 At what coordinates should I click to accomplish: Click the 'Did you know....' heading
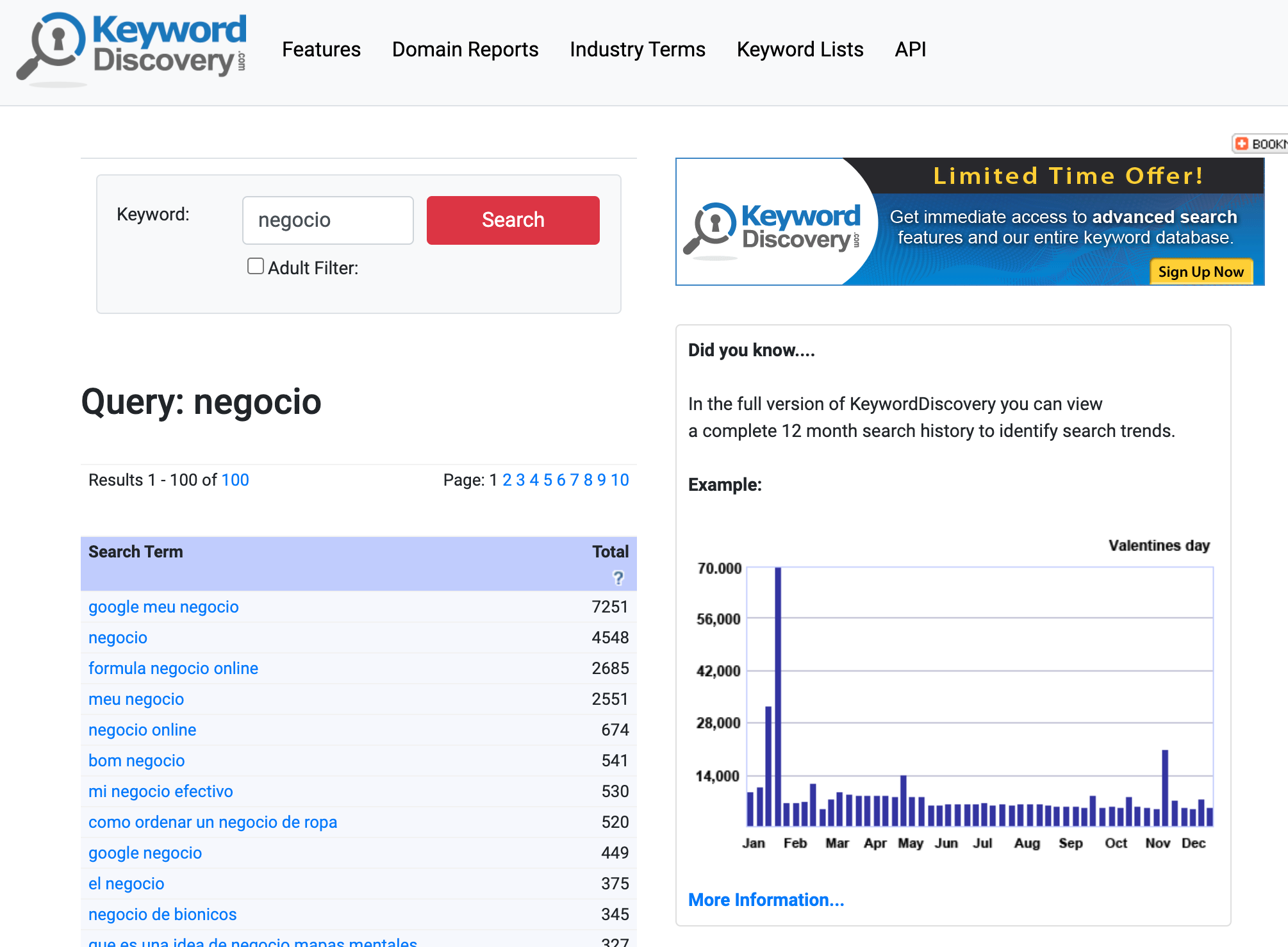tap(752, 350)
